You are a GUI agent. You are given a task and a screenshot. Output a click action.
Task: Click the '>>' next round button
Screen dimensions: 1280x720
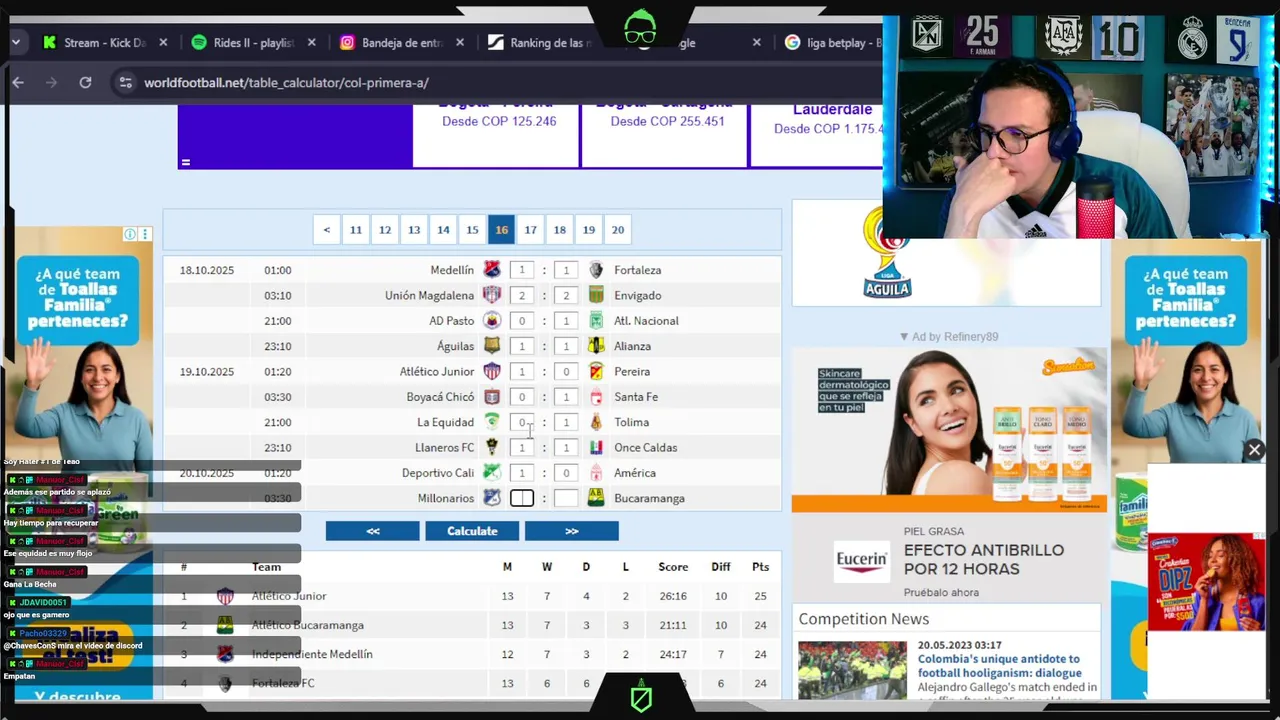[572, 531]
